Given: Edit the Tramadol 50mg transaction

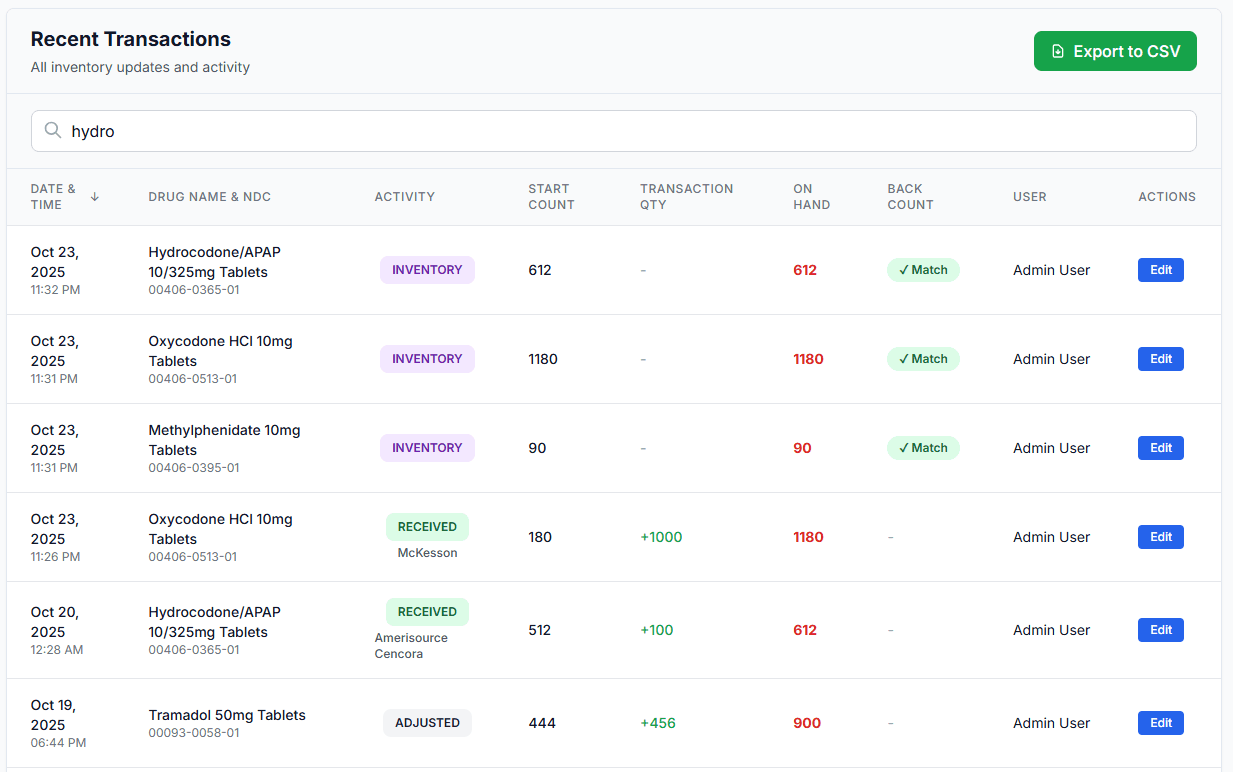Looking at the screenshot, I should pyautogui.click(x=1160, y=722).
